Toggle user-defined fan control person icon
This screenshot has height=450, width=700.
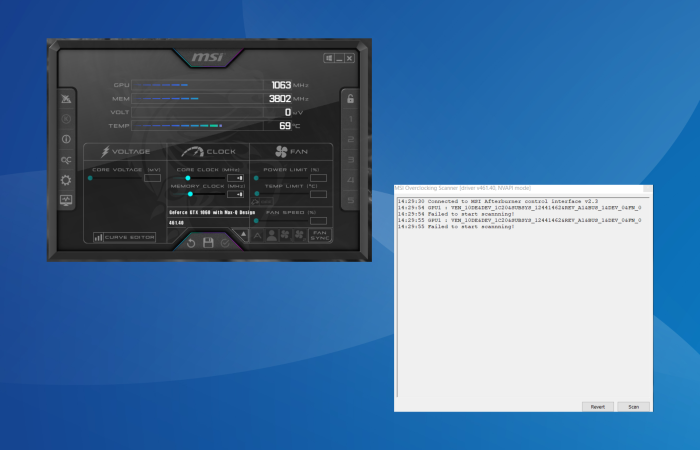tap(271, 235)
